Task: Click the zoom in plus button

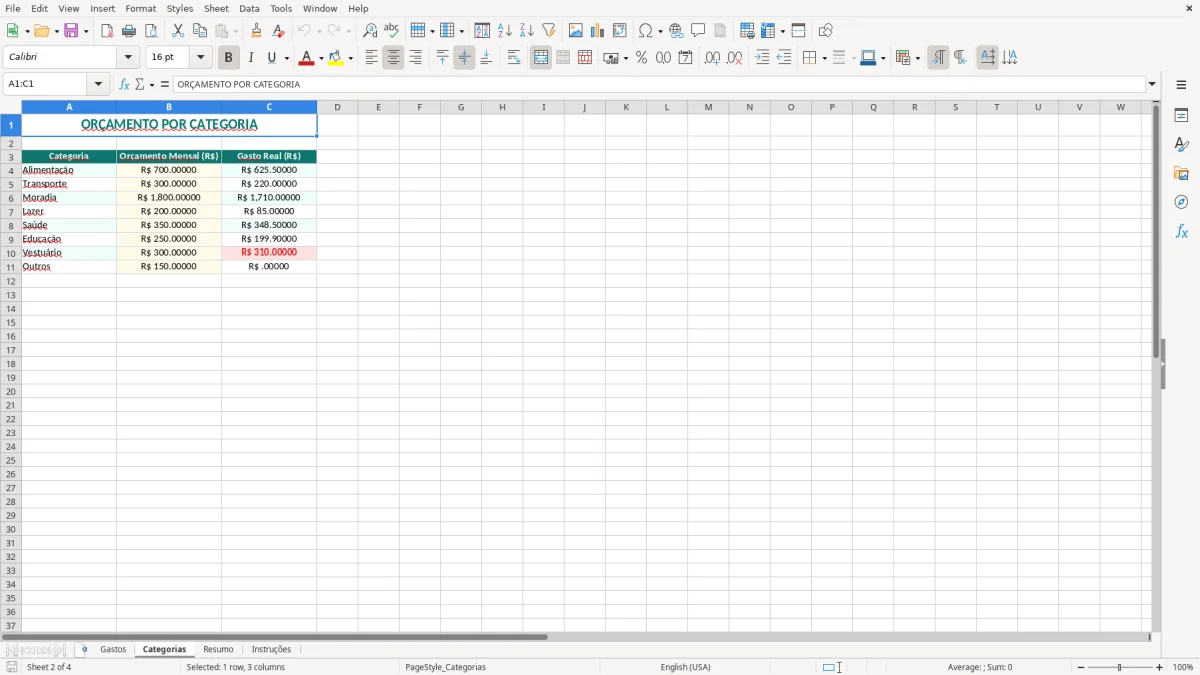Action: coord(1160,667)
